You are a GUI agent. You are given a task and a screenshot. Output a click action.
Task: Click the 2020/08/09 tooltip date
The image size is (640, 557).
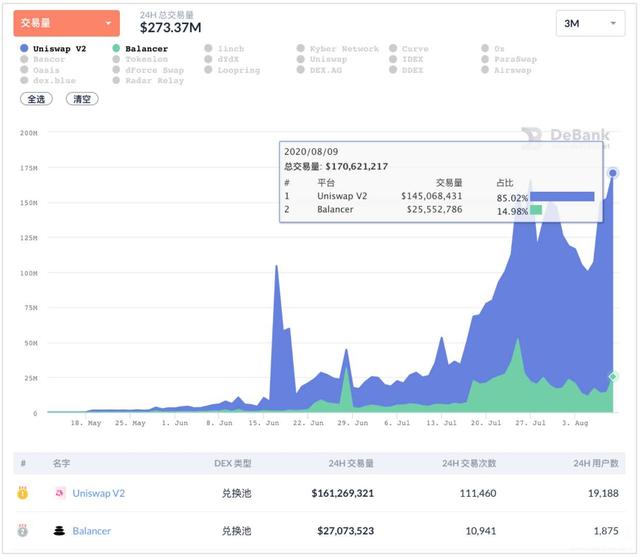tap(311, 151)
